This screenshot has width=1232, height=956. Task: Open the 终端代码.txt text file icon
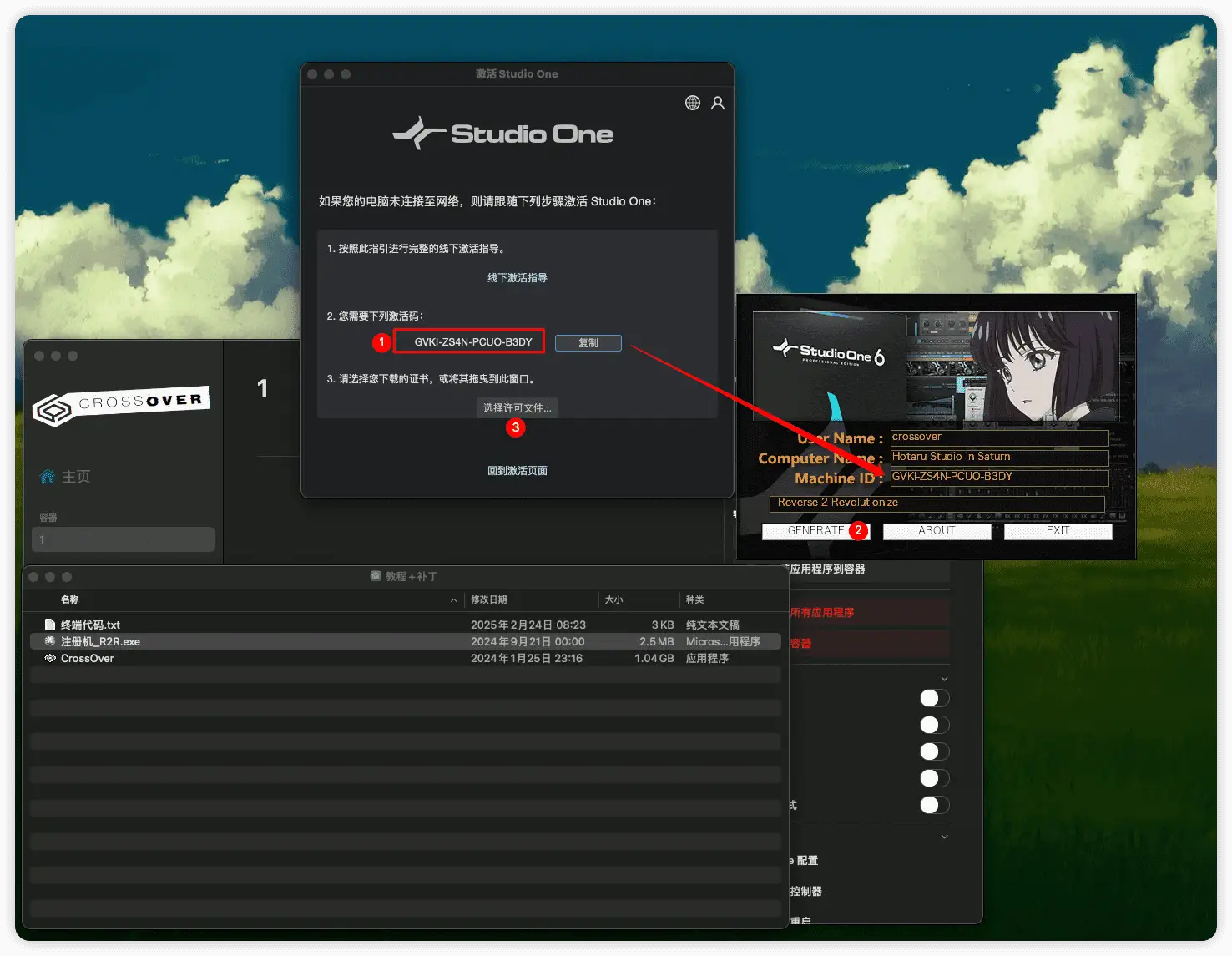(50, 624)
